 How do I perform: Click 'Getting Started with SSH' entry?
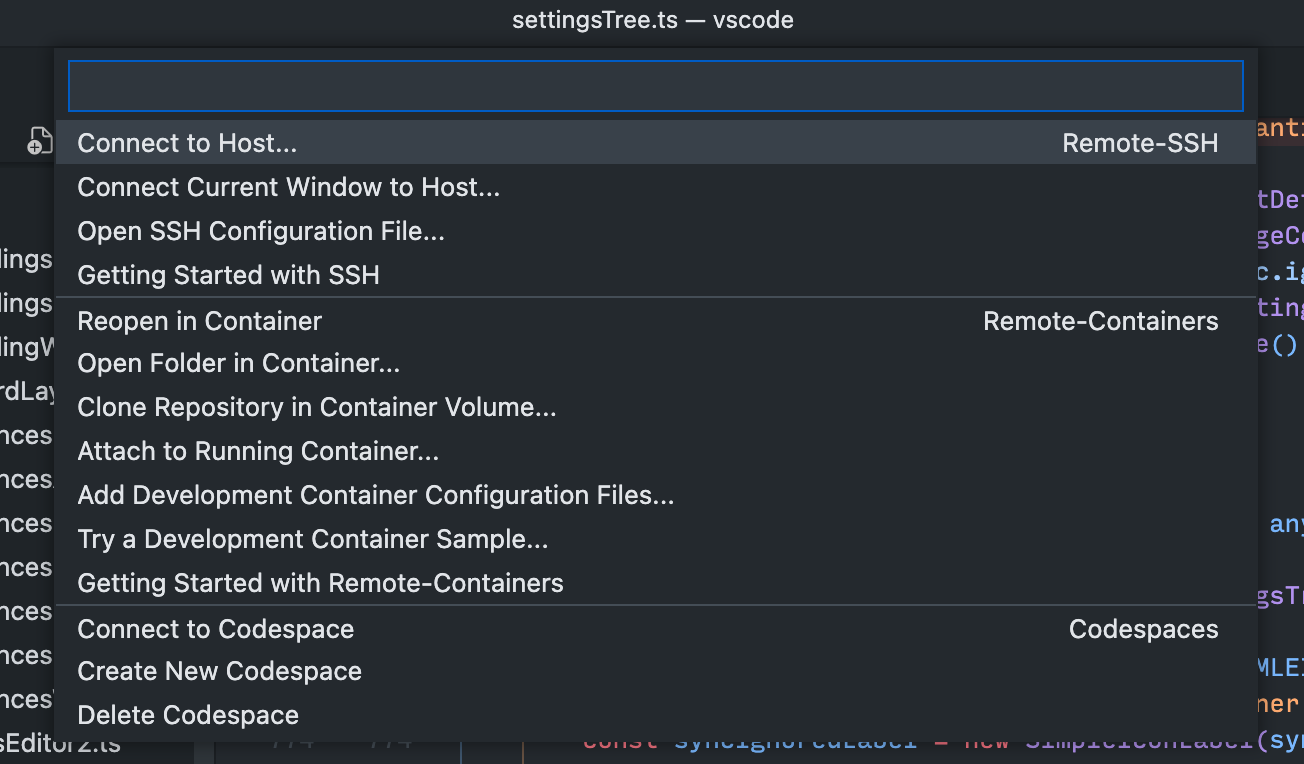[x=228, y=275]
